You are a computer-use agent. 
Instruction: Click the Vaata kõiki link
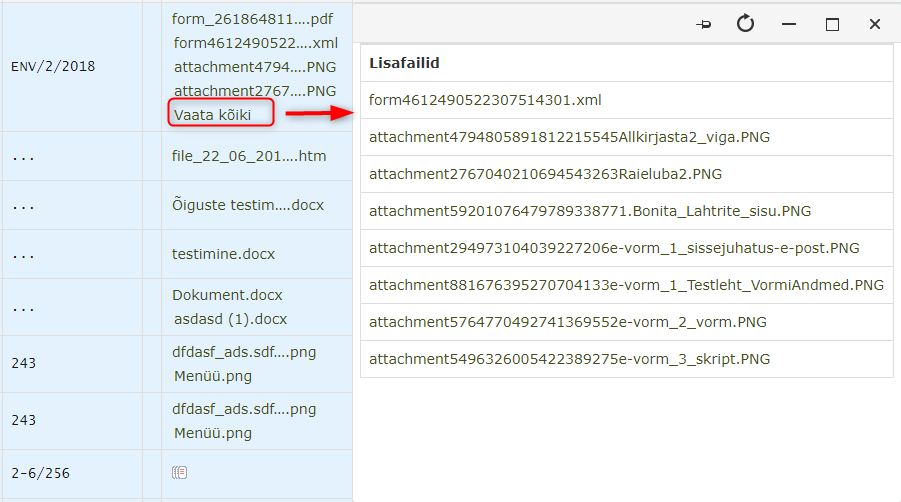210,115
